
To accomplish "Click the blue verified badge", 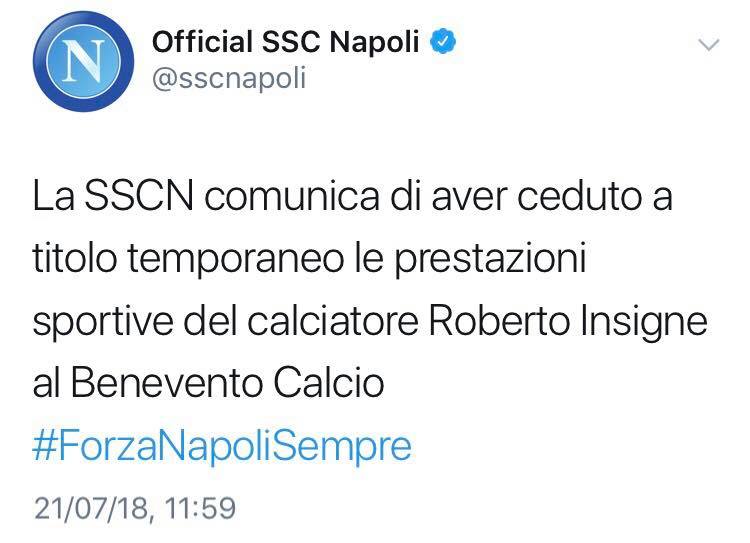I will 445,43.
